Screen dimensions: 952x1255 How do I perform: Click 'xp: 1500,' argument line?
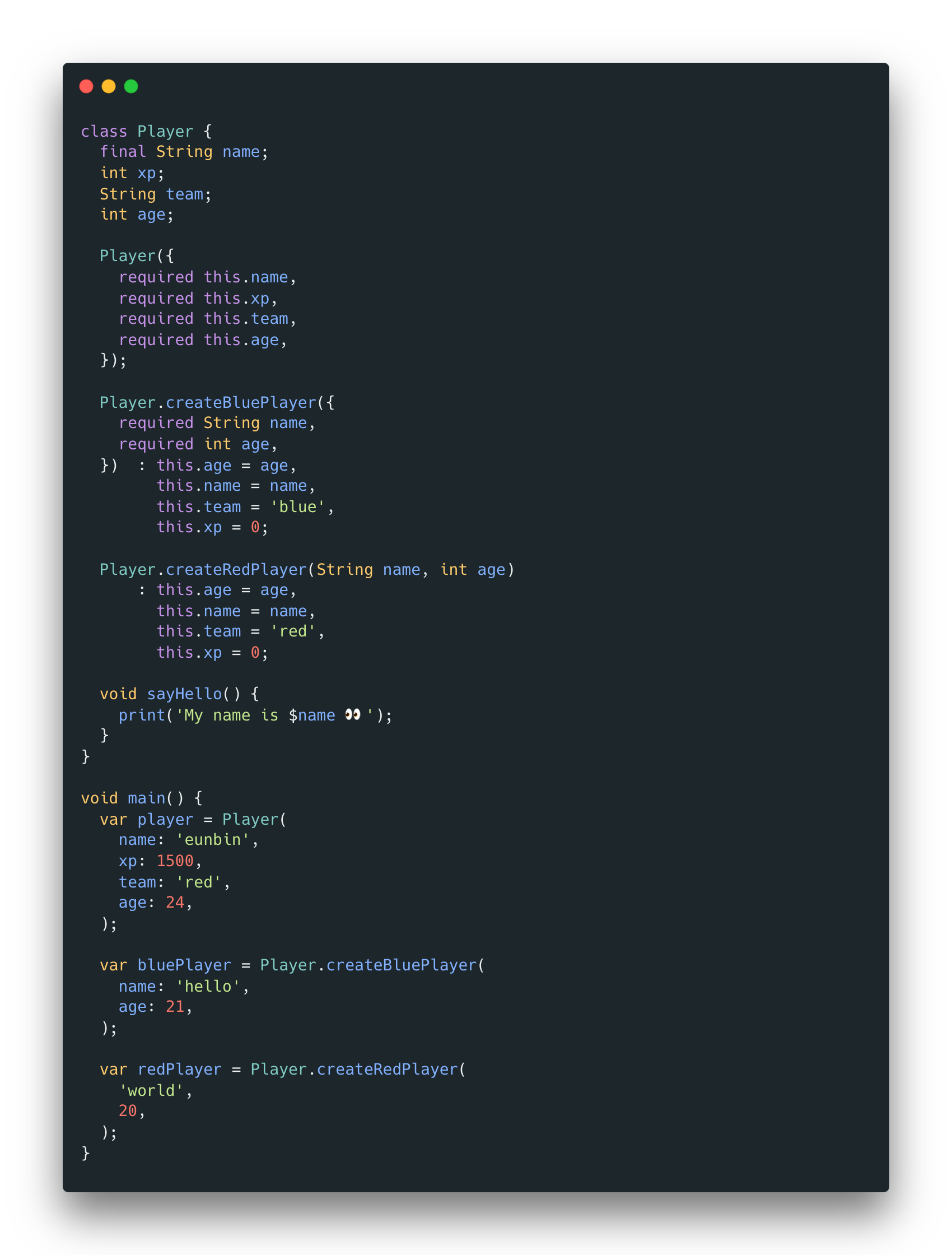[x=161, y=861]
